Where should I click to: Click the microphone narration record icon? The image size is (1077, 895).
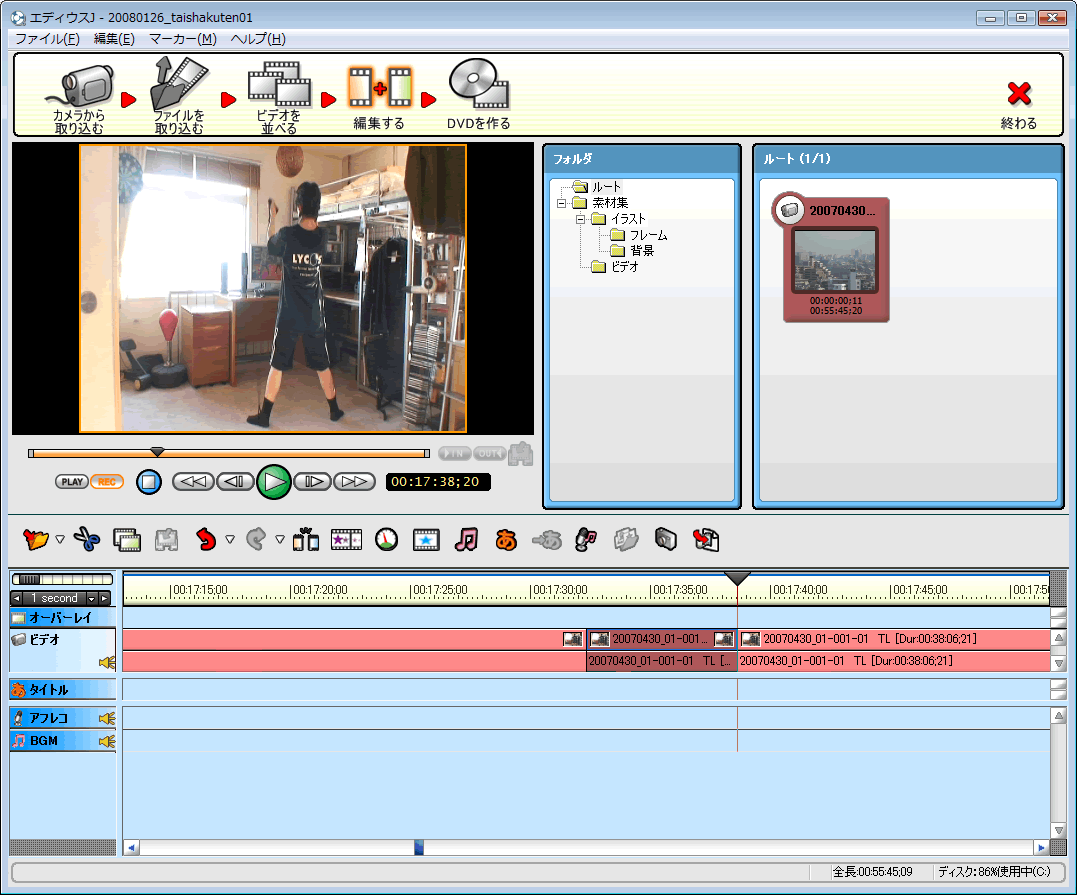pos(586,540)
